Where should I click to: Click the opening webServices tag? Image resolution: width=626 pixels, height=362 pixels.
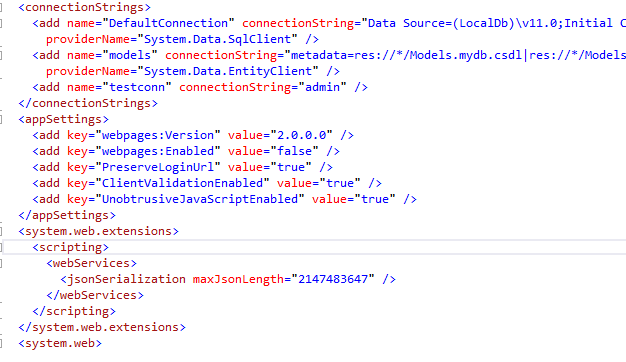click(91, 263)
